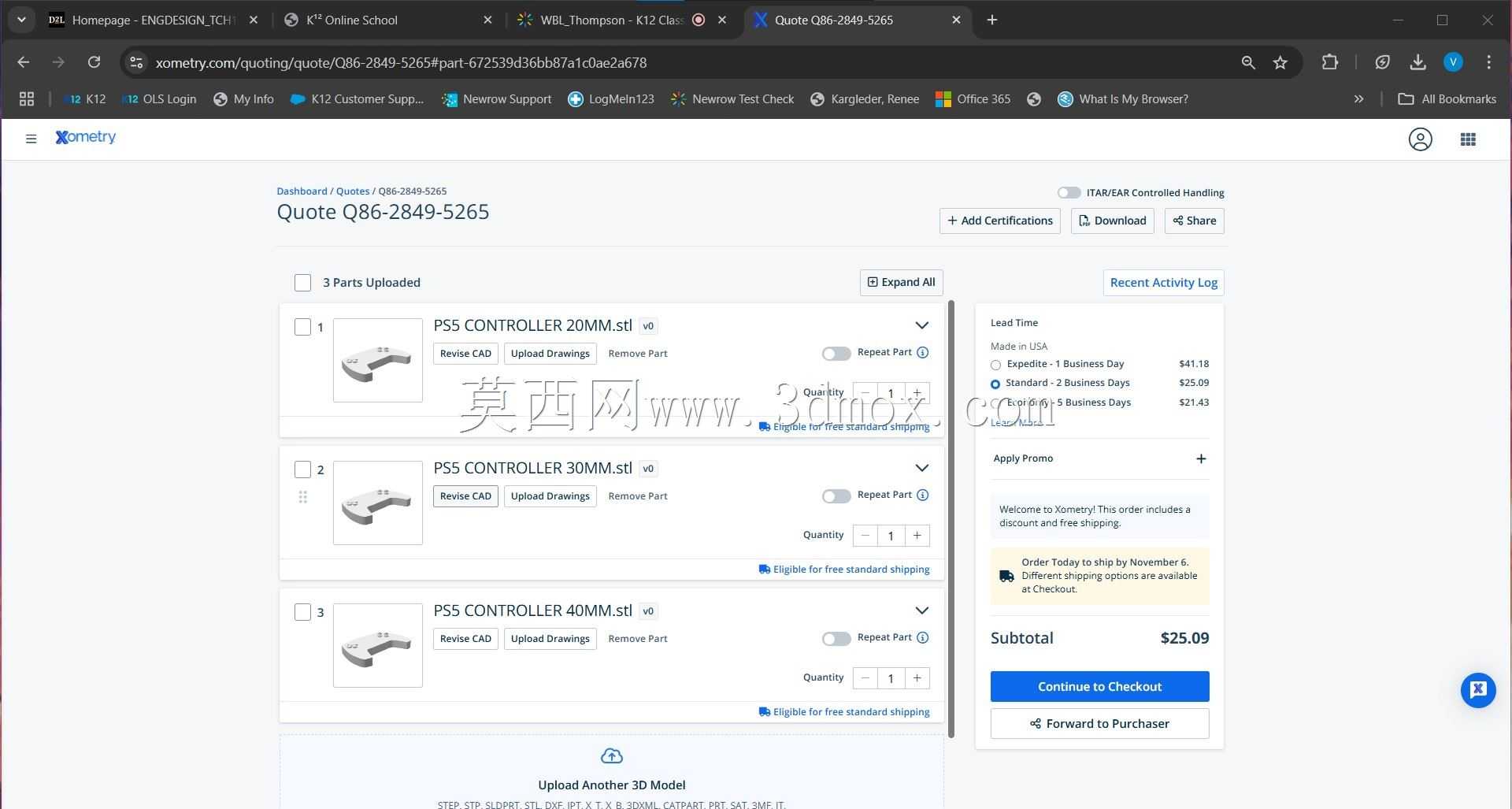View site information icon in address bar

pos(136,62)
